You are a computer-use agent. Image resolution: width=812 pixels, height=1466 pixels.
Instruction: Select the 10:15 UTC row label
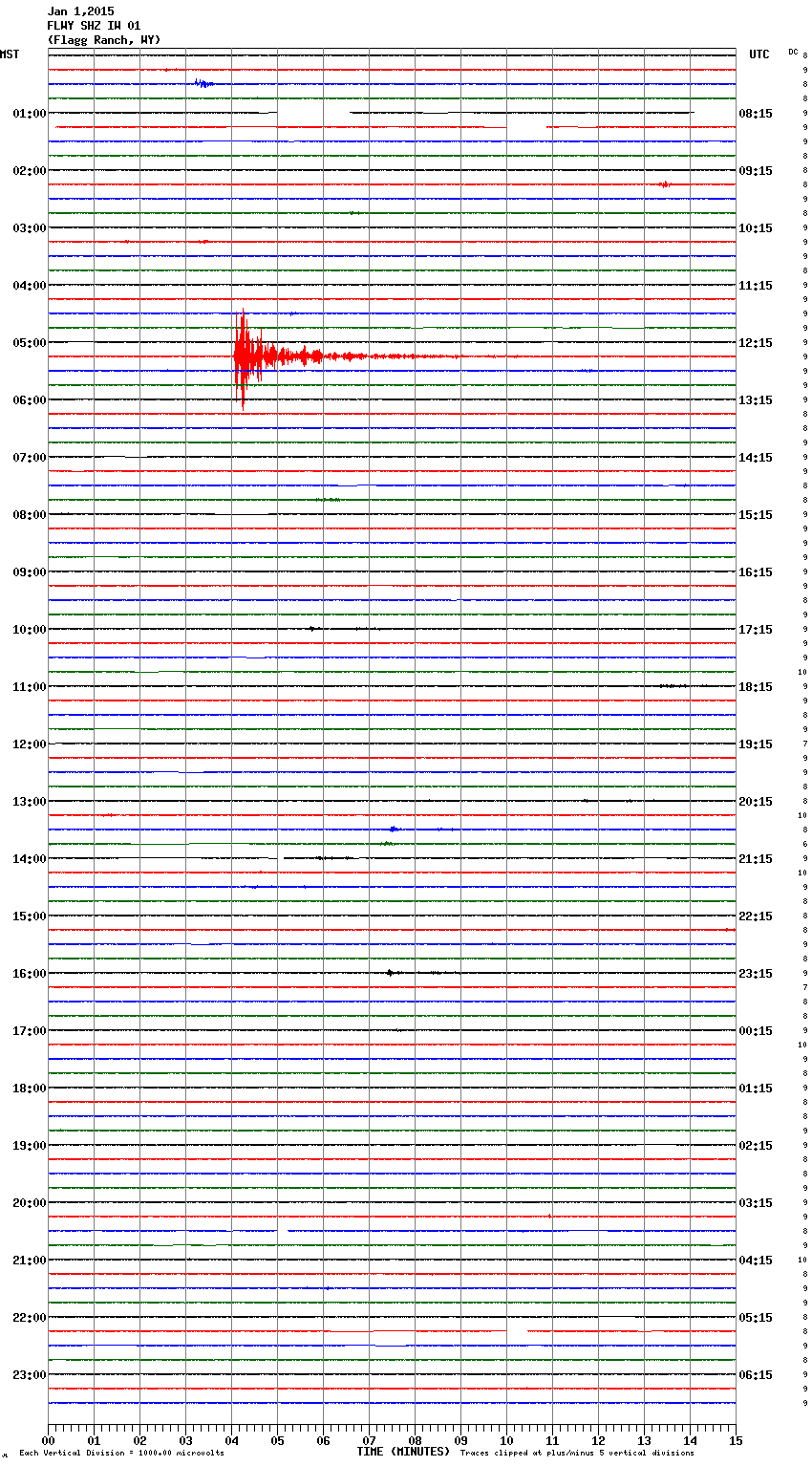[756, 228]
